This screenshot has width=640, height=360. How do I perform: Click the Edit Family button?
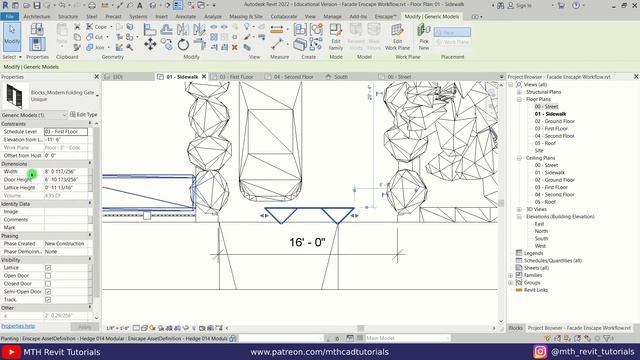(x=336, y=37)
